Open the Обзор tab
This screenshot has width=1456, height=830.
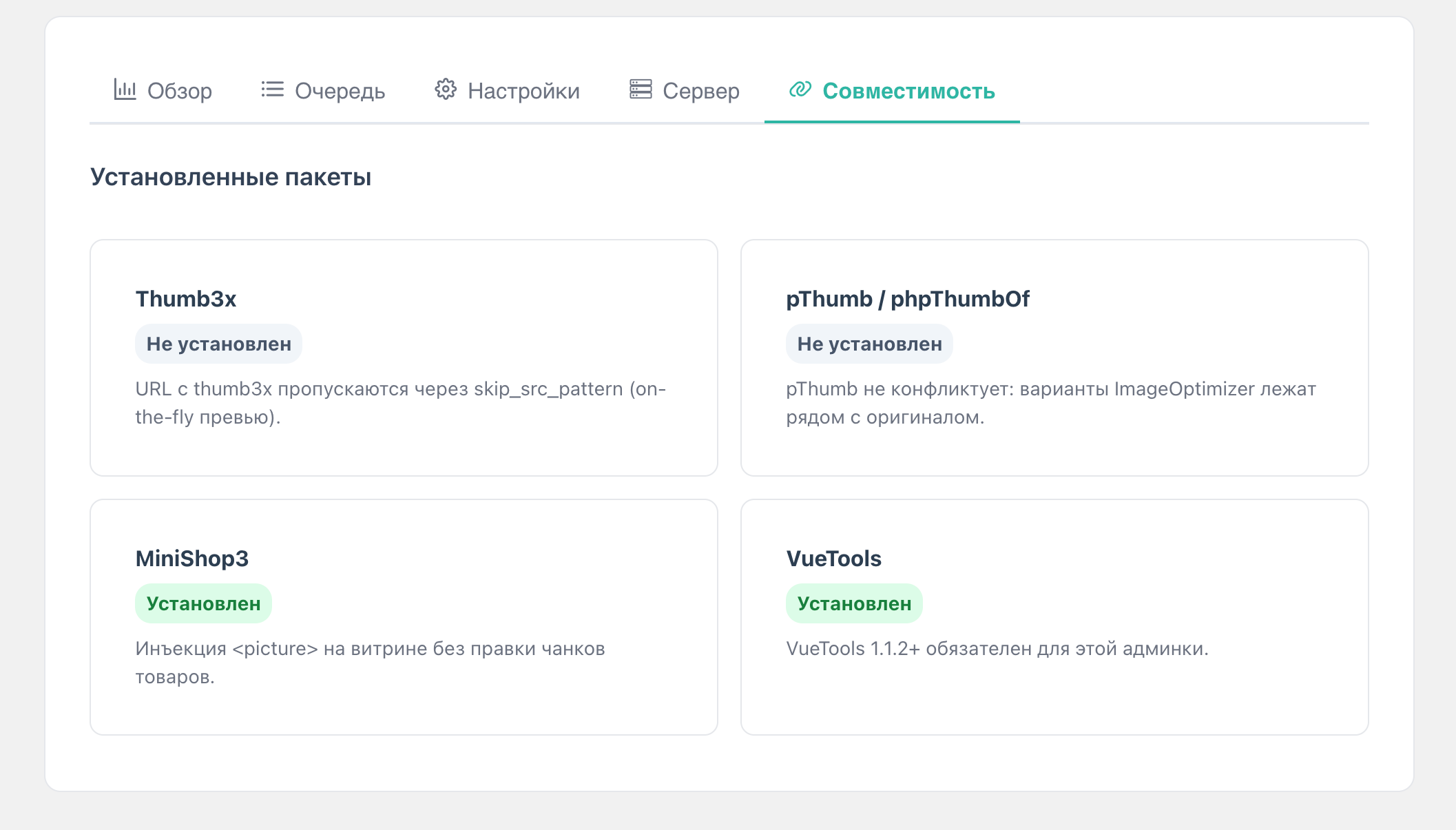click(x=163, y=91)
